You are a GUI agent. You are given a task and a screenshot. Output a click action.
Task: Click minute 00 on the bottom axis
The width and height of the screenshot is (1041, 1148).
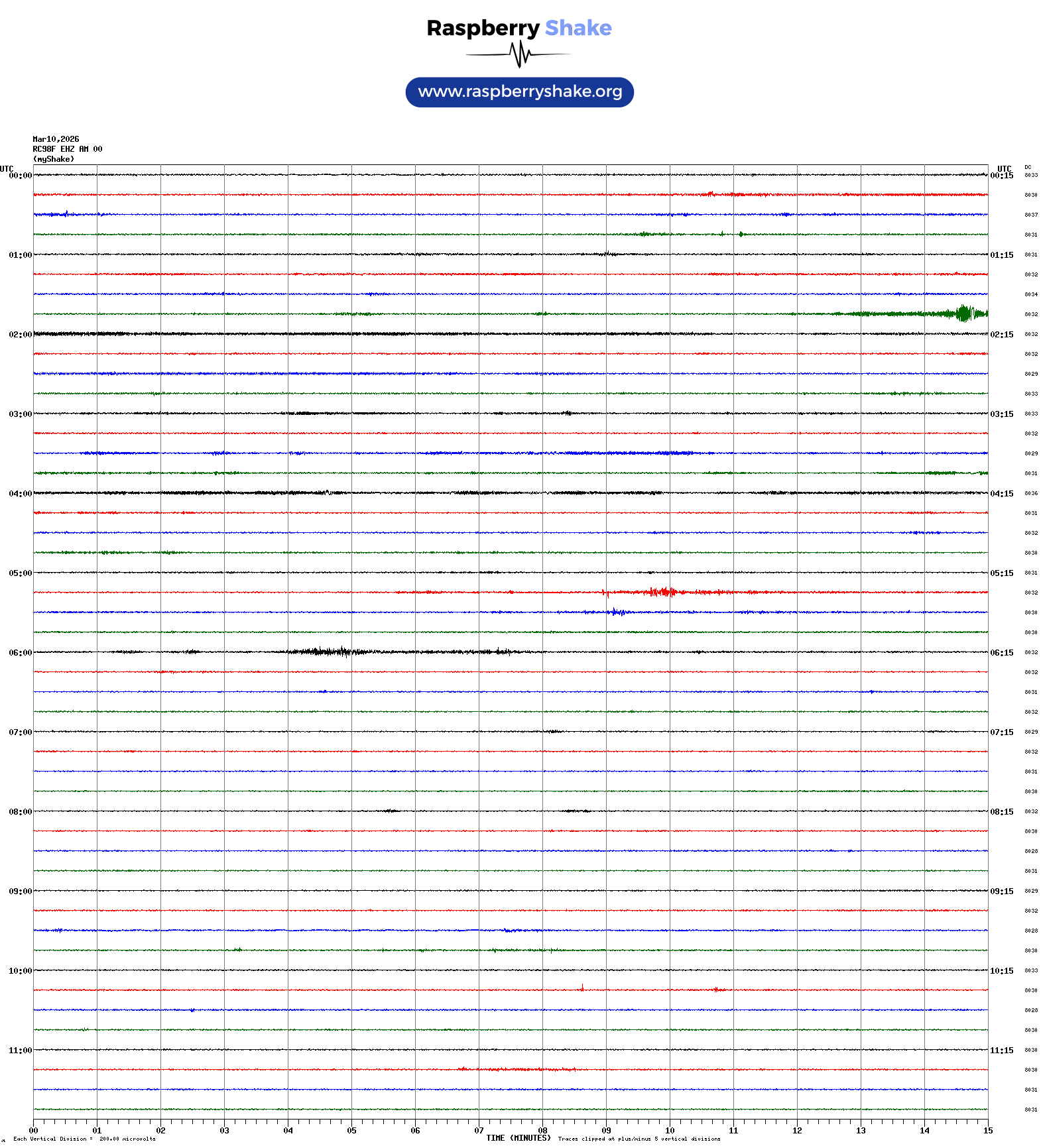(x=34, y=1131)
